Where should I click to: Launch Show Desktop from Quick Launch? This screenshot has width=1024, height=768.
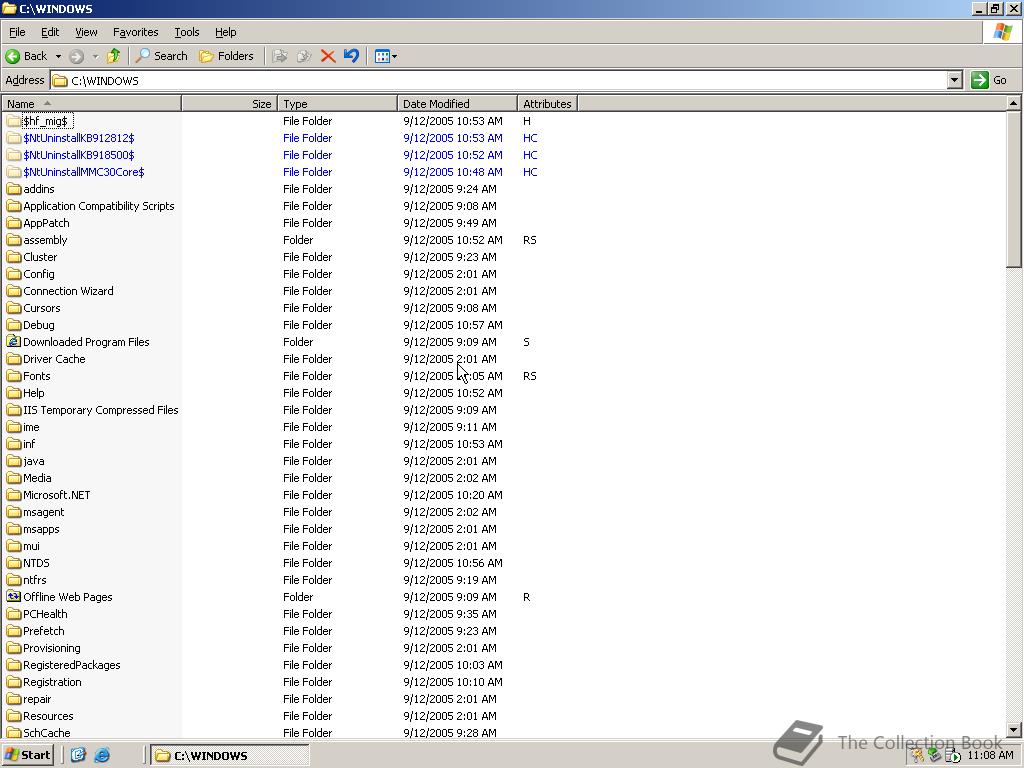click(78, 755)
